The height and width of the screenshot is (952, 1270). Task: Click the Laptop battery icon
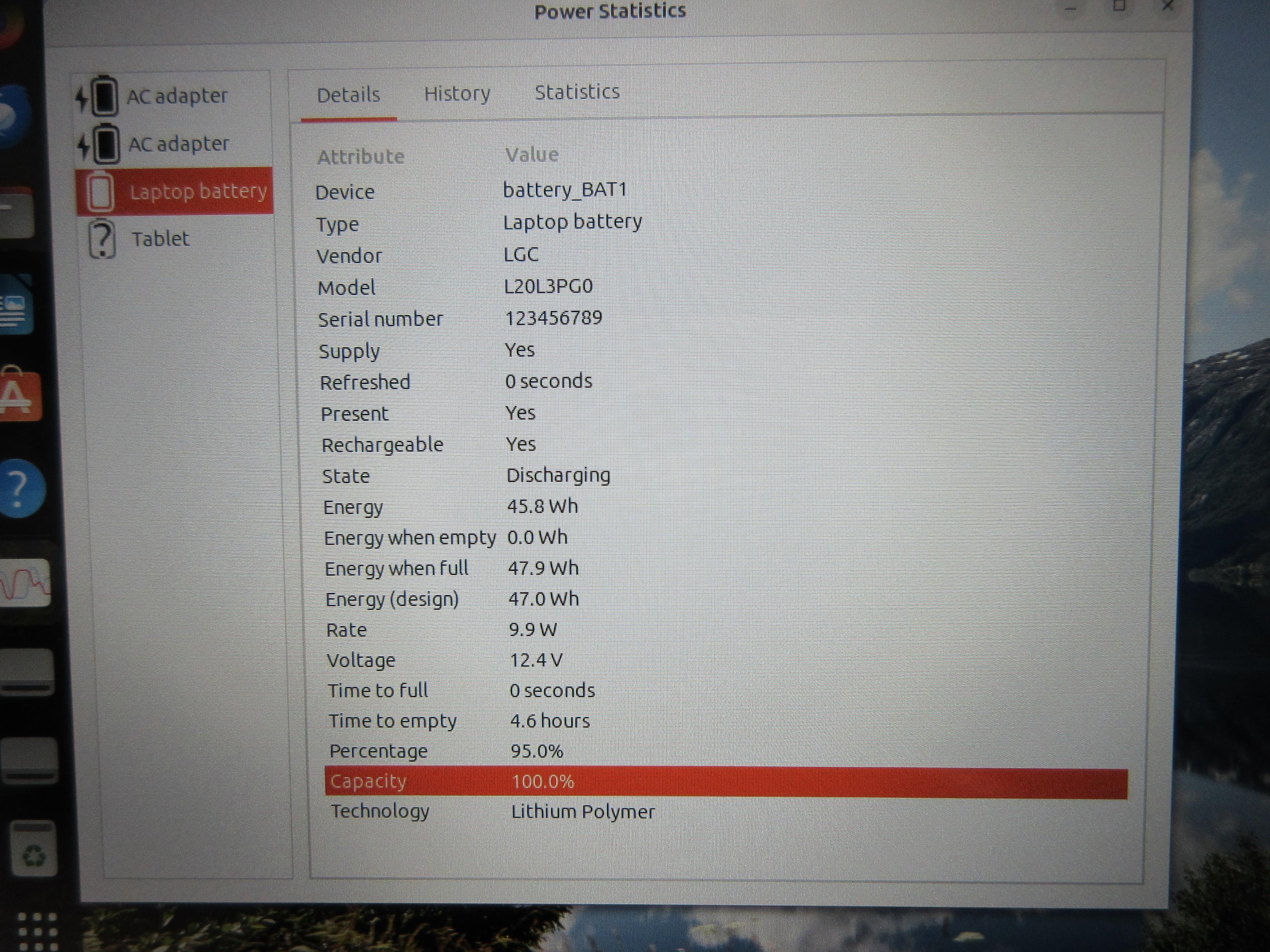point(100,191)
